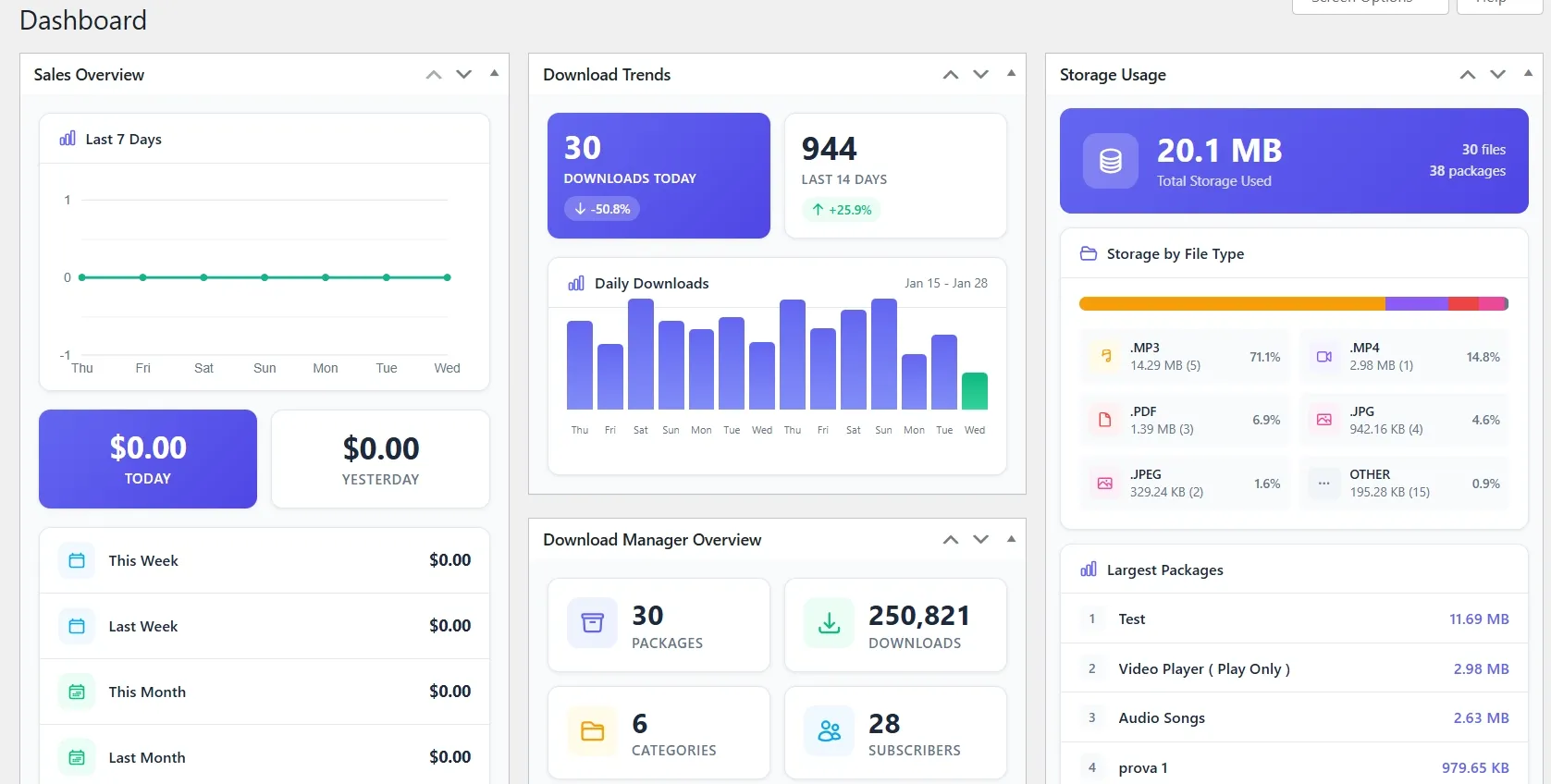Click the Largest Packages chart icon

click(1089, 570)
